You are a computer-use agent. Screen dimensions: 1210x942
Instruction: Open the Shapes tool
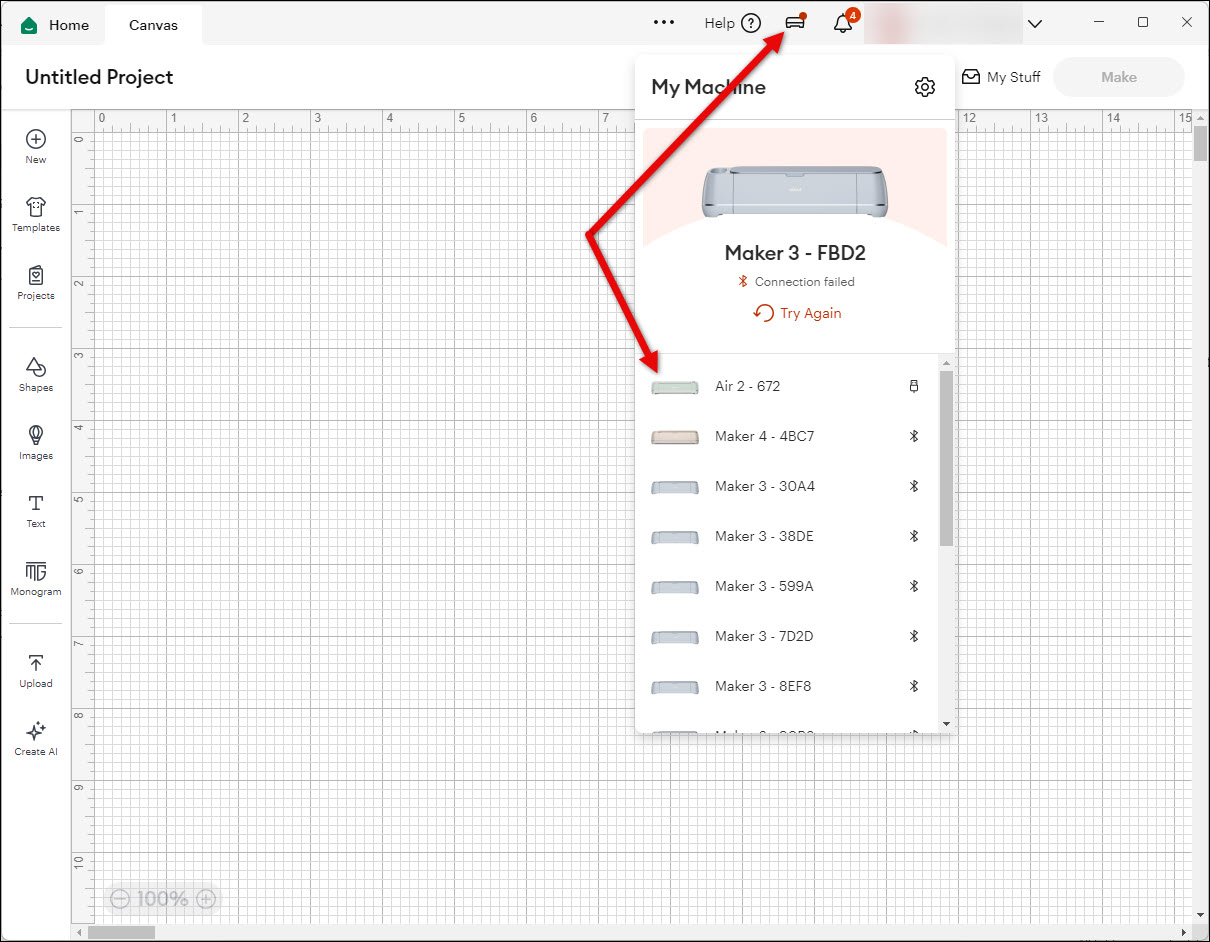(35, 372)
